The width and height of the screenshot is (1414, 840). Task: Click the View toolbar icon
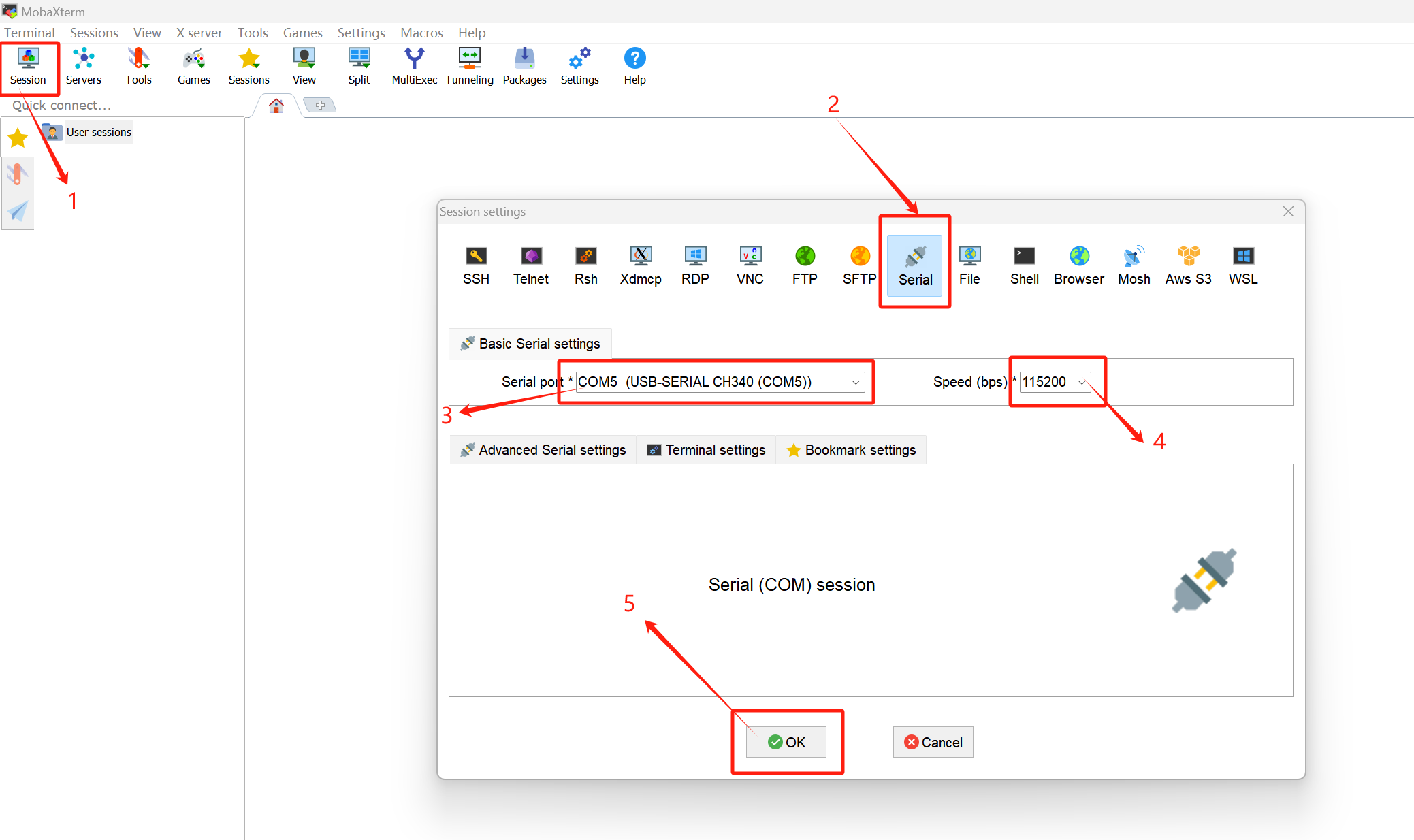[x=304, y=67]
